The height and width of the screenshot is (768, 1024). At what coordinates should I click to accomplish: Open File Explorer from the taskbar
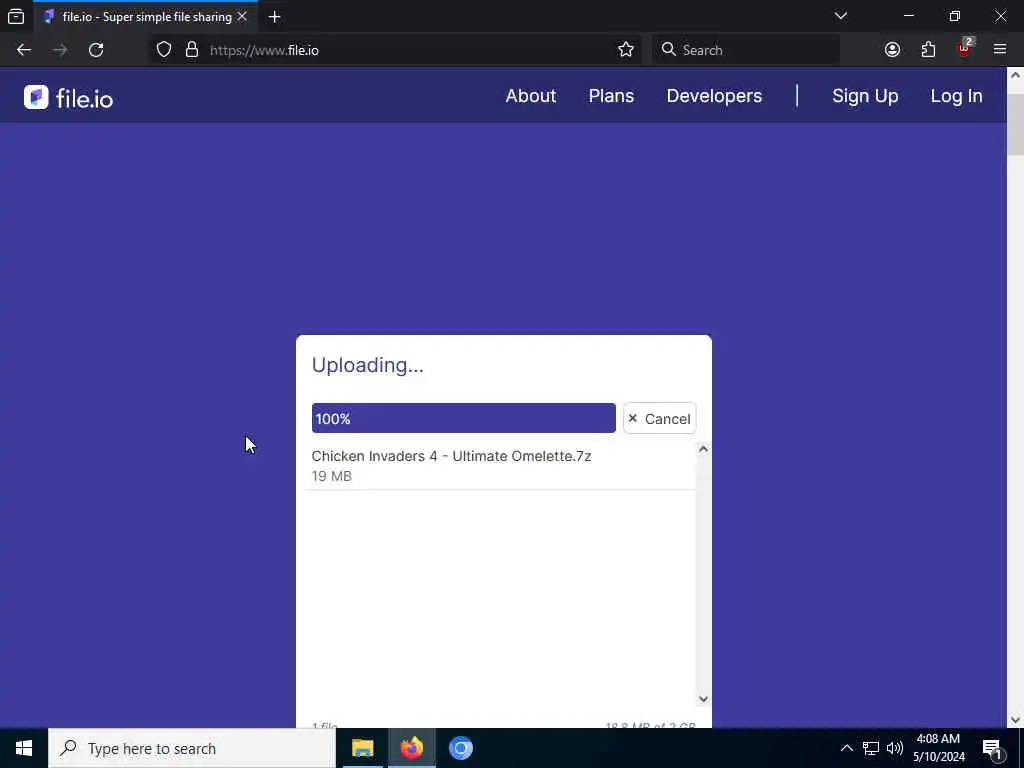pos(362,748)
